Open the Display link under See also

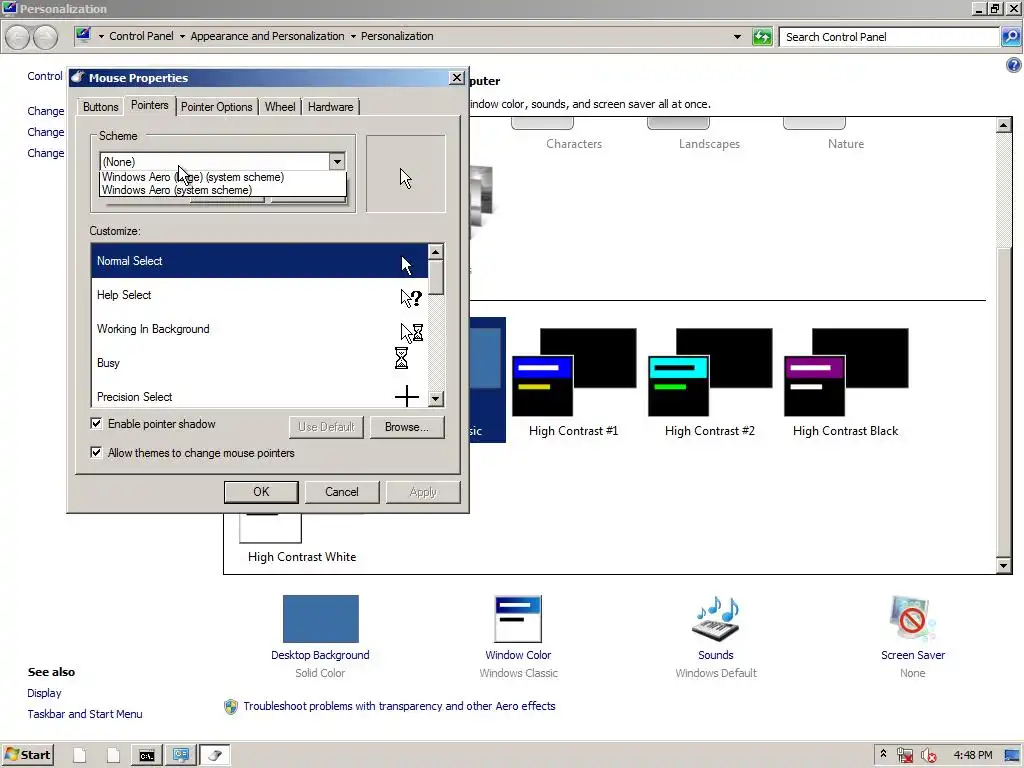coord(44,693)
